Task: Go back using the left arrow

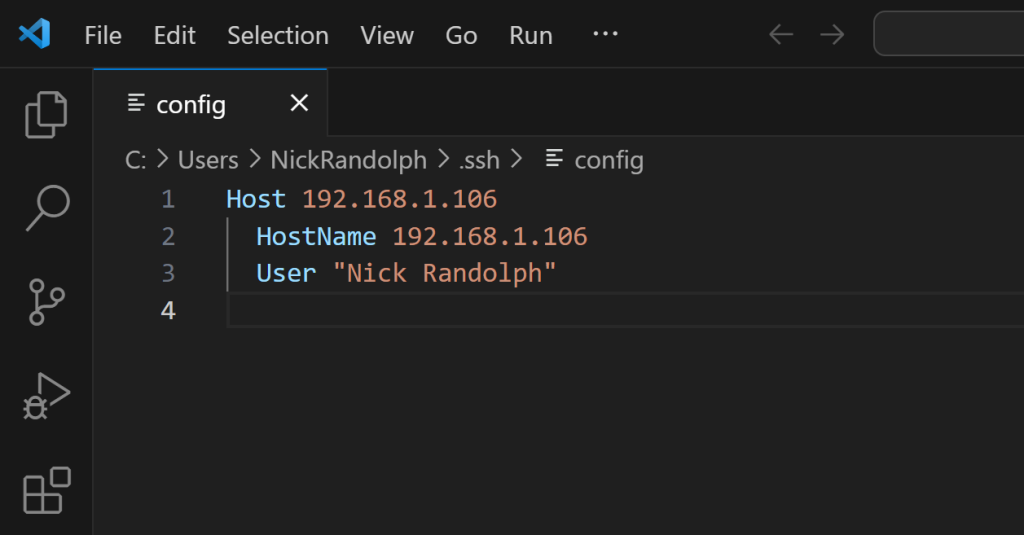Action: pyautogui.click(x=781, y=34)
